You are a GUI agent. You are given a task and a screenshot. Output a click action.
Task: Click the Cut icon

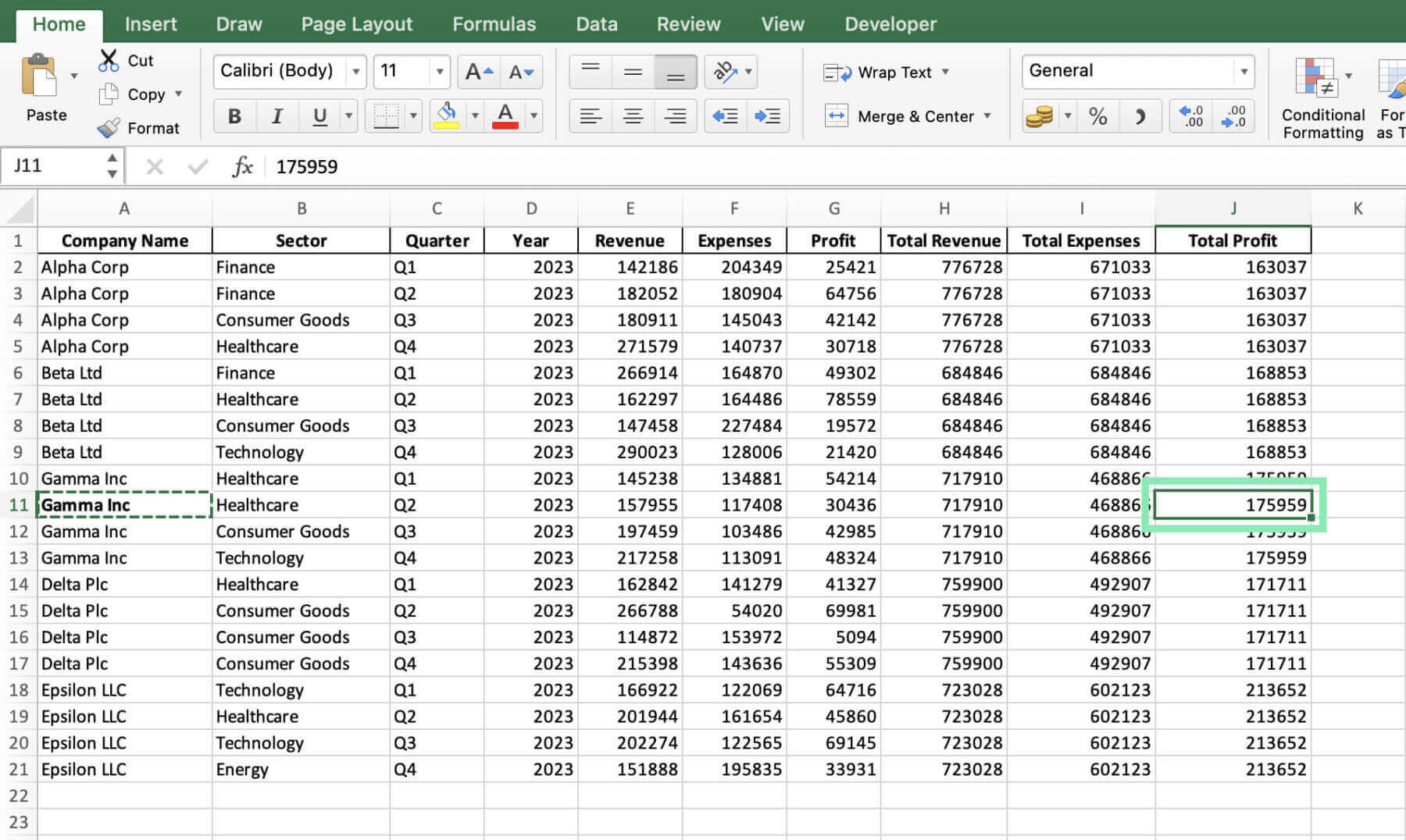coord(109,59)
